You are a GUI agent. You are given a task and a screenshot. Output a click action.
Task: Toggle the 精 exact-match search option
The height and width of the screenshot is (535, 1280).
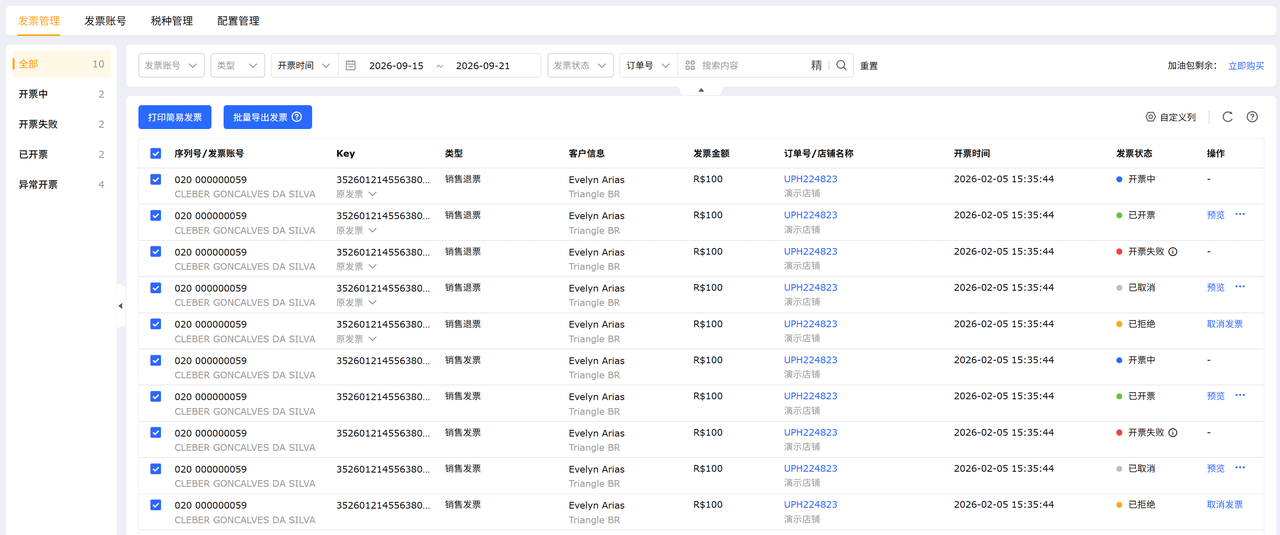click(816, 65)
